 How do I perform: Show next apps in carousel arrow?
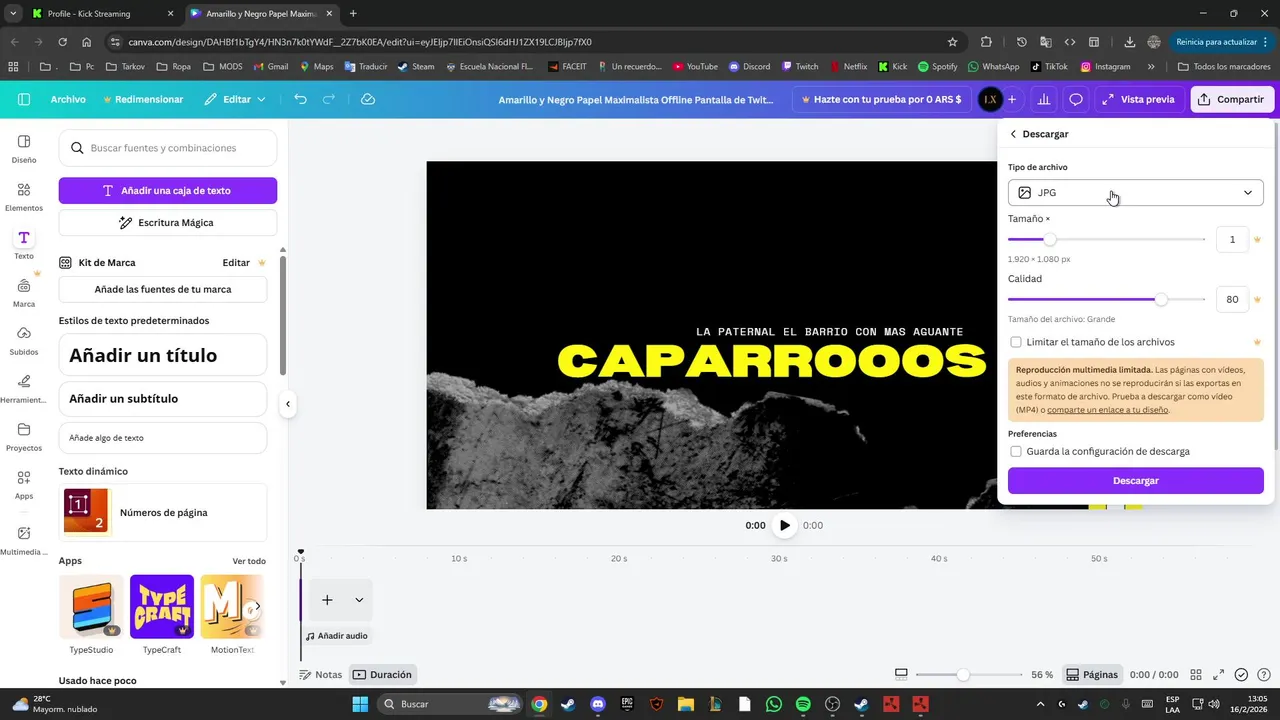(x=256, y=606)
